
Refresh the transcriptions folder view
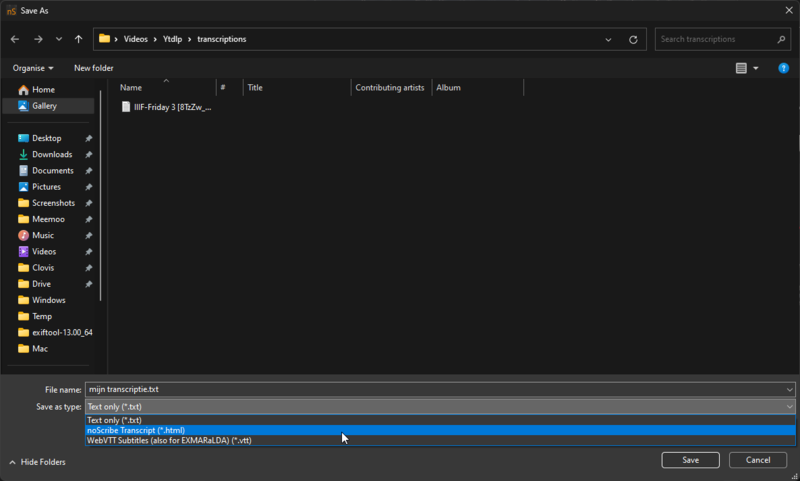633,39
